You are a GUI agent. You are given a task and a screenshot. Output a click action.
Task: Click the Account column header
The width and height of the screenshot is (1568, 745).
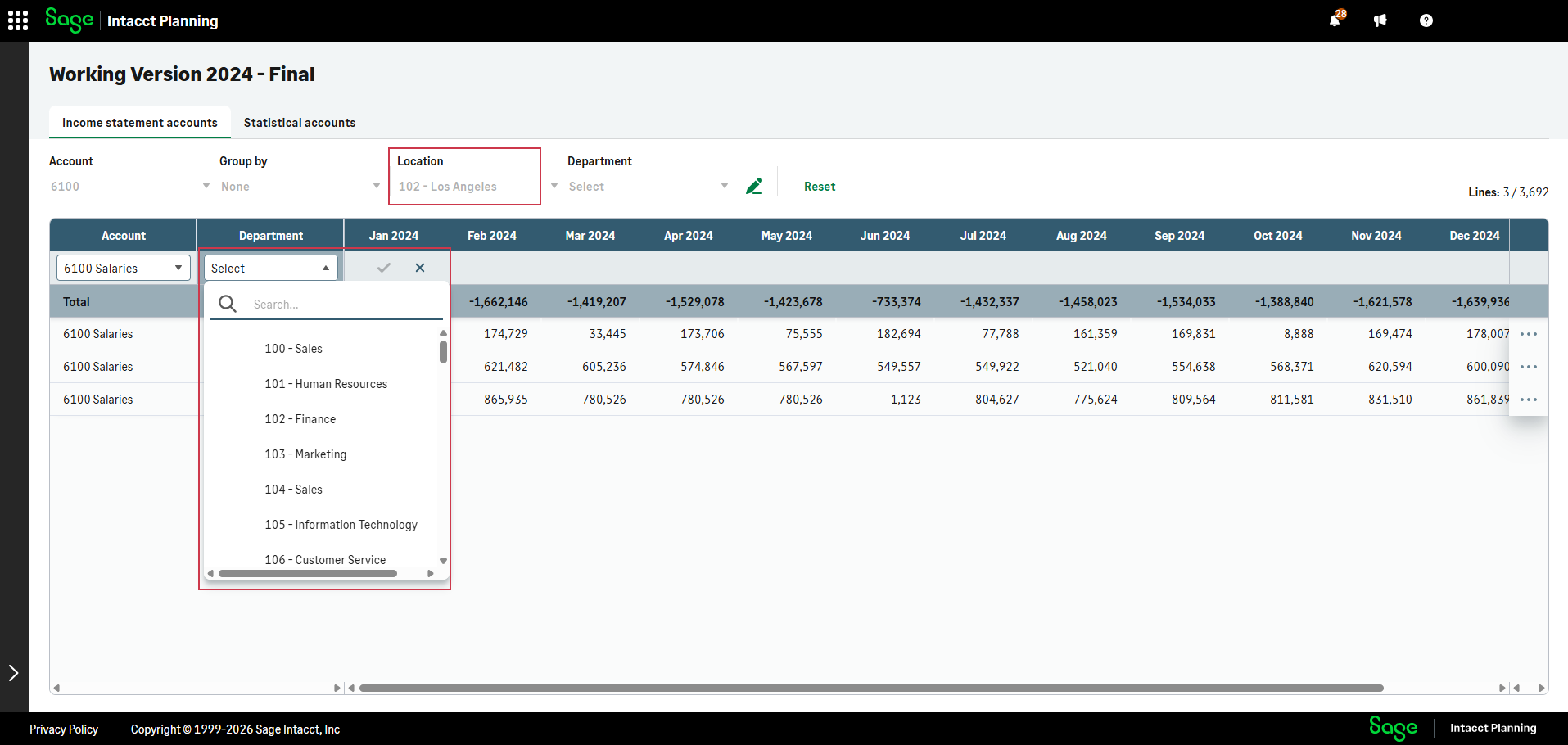(124, 236)
